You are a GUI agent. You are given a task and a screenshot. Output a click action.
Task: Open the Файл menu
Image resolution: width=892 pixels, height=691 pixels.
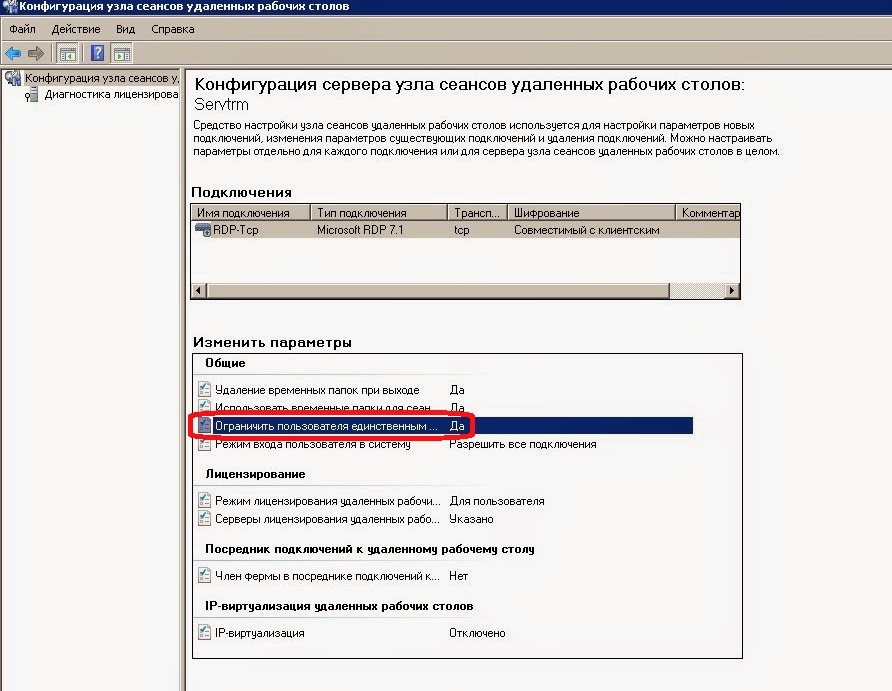click(x=22, y=29)
